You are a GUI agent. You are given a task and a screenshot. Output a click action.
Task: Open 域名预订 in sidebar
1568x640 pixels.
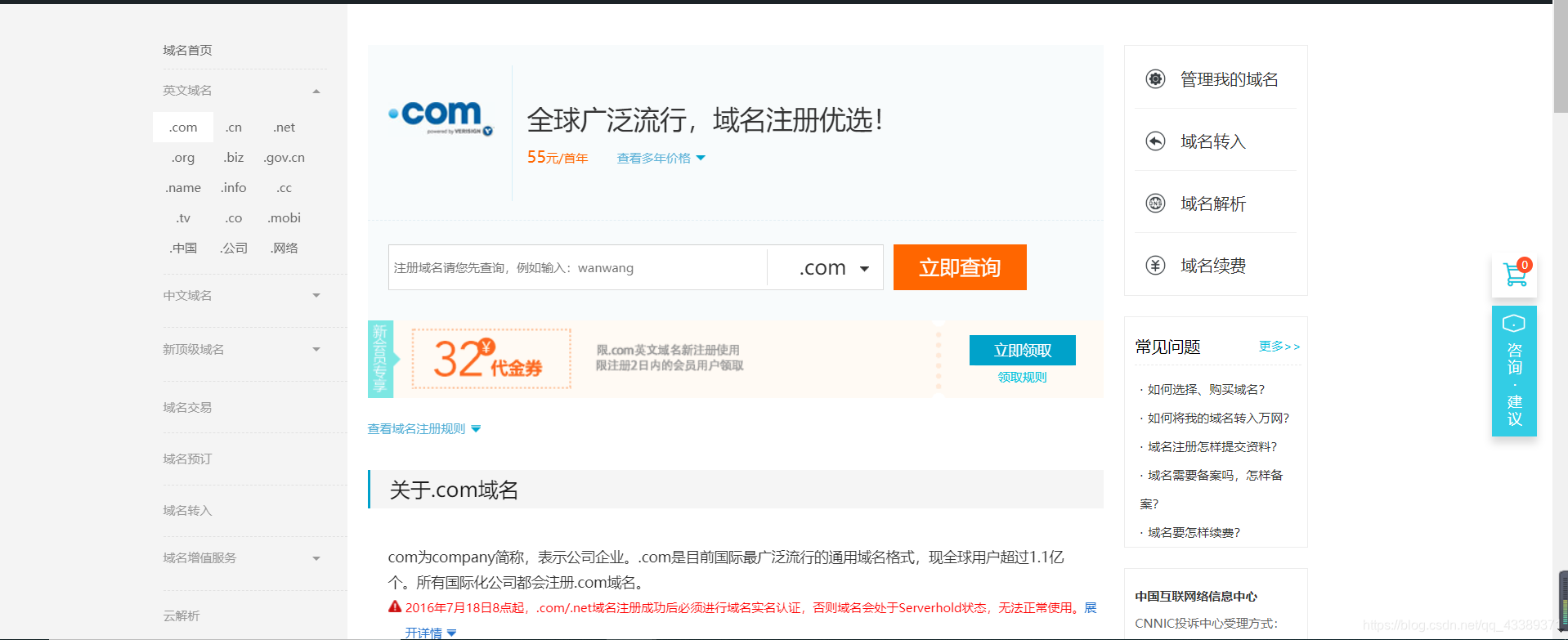click(187, 459)
